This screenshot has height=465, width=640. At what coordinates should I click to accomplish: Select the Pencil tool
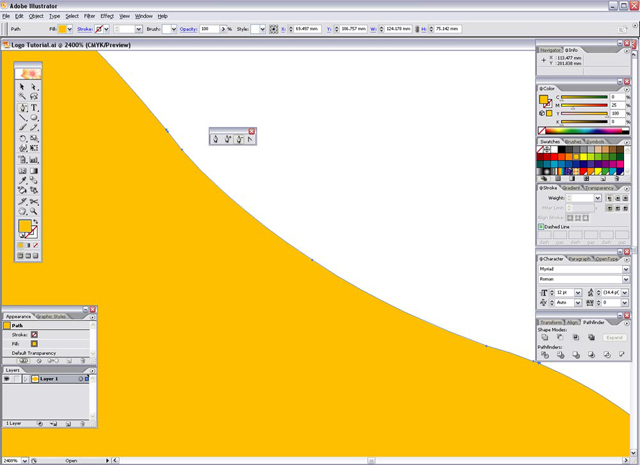click(34, 127)
